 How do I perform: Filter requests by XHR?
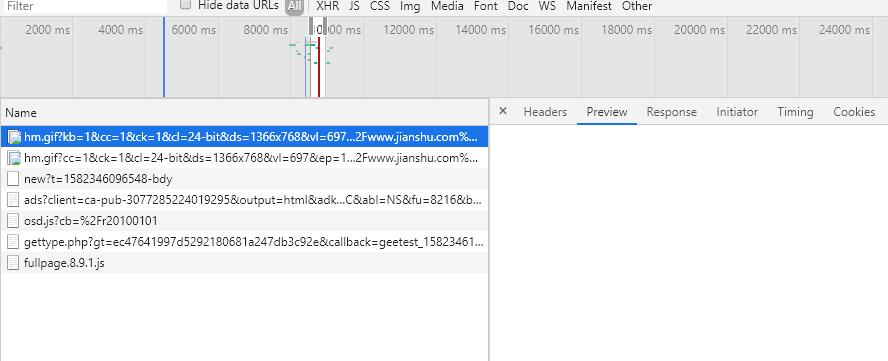pos(327,6)
